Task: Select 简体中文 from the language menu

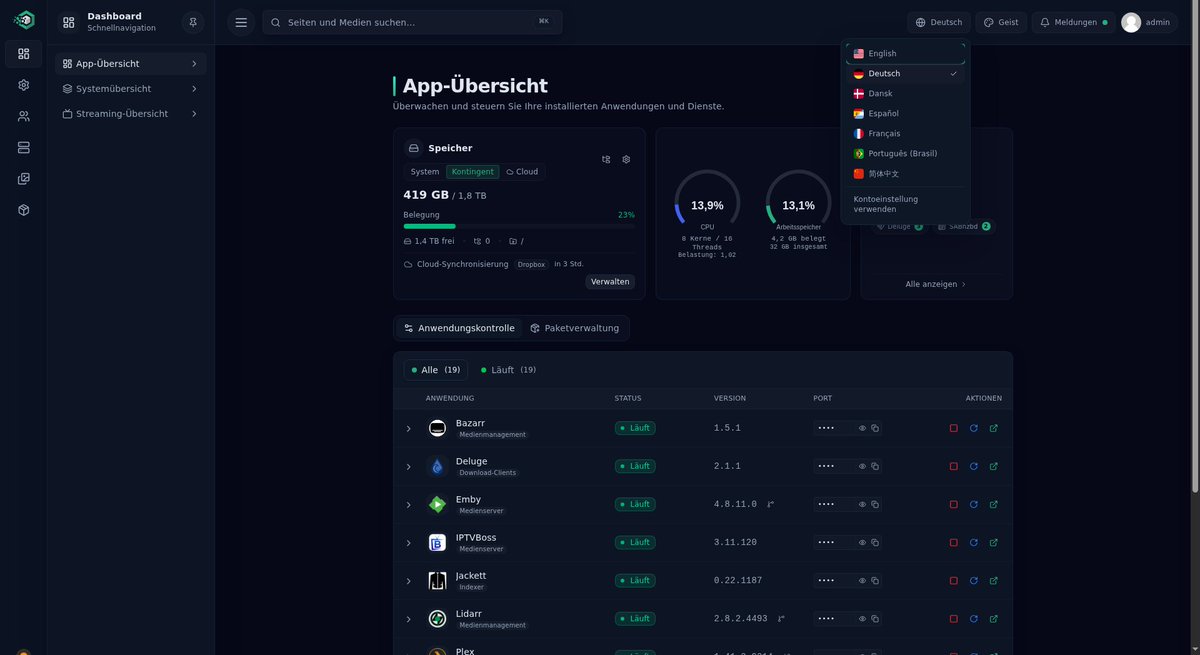Action: (x=906, y=174)
